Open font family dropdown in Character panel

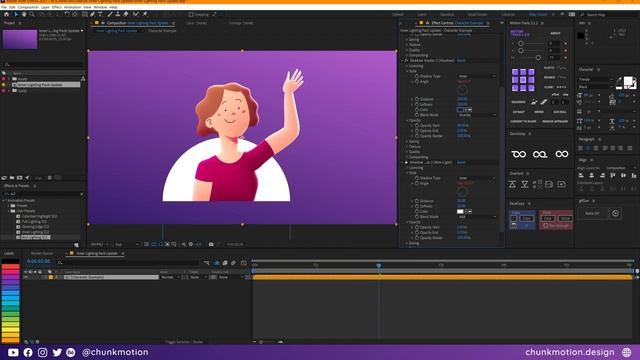tap(596, 80)
